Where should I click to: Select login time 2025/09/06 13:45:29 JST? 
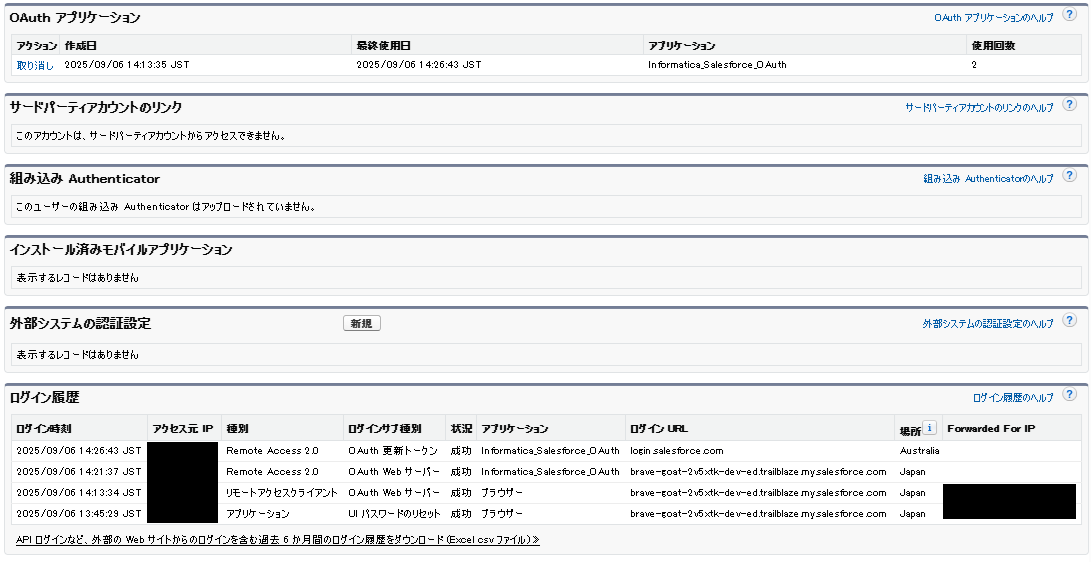79,513
